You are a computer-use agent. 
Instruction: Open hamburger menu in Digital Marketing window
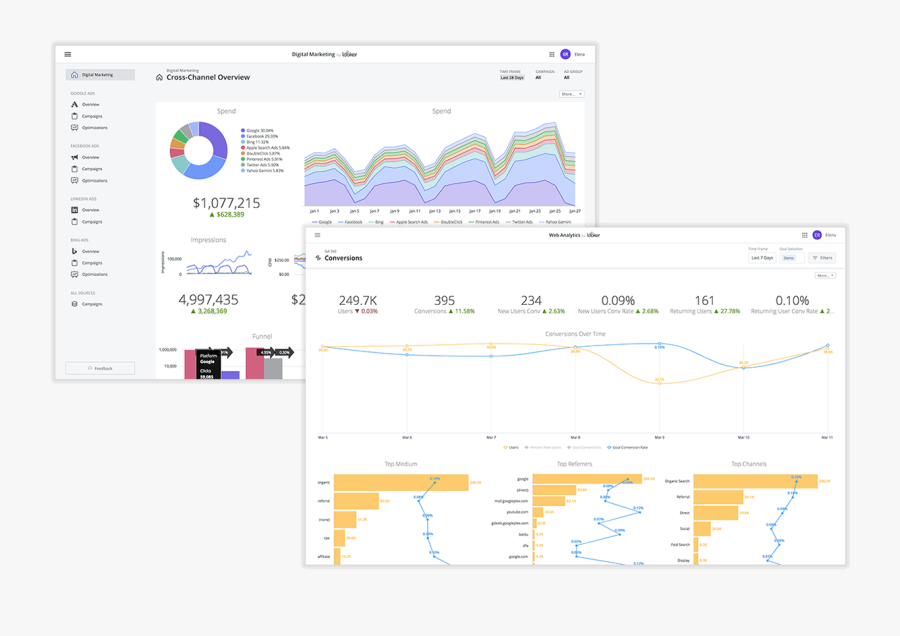pos(68,54)
